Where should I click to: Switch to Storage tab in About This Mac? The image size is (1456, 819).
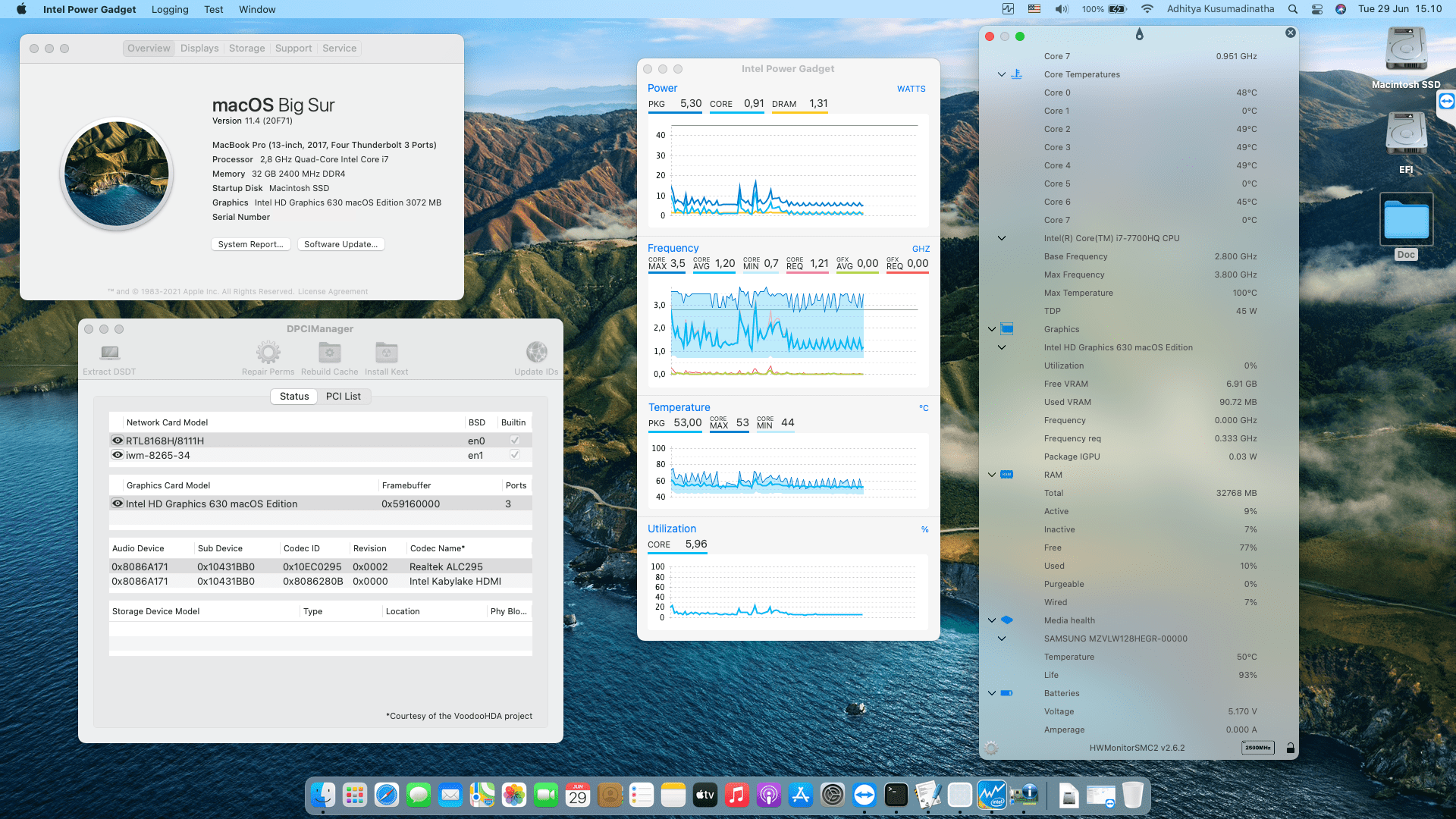coord(247,48)
